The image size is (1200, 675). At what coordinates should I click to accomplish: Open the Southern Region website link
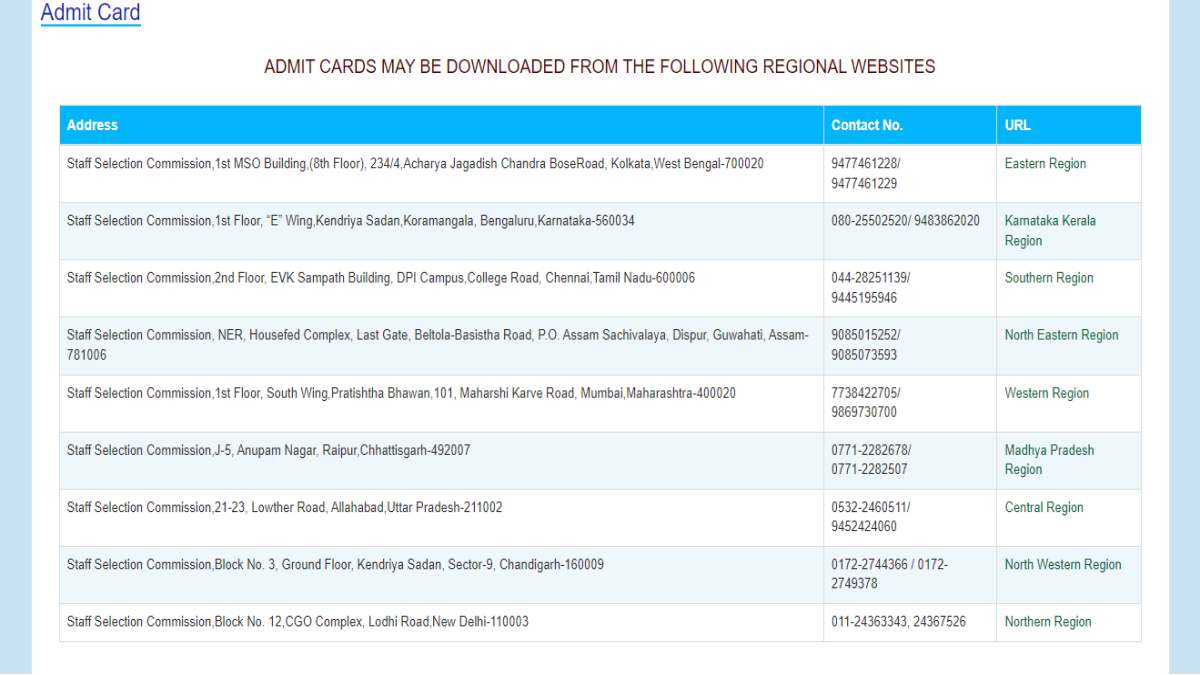click(x=1046, y=277)
